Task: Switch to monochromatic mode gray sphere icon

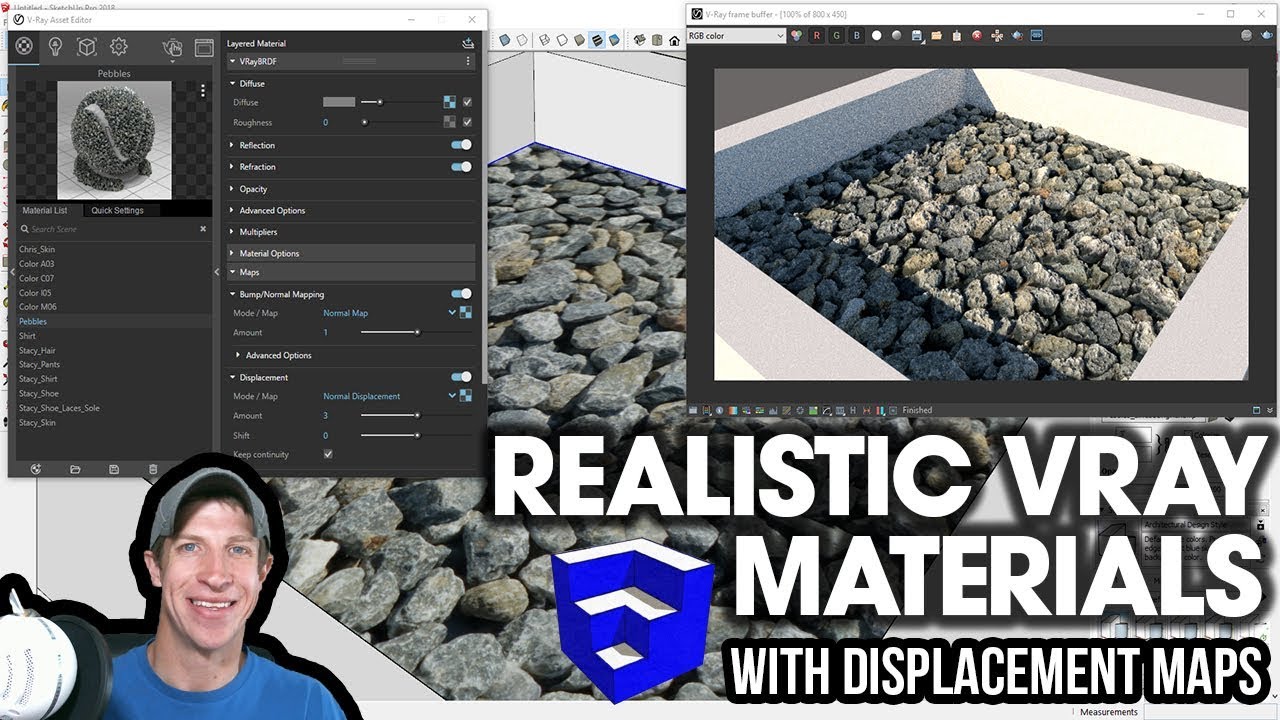Action: click(x=896, y=36)
